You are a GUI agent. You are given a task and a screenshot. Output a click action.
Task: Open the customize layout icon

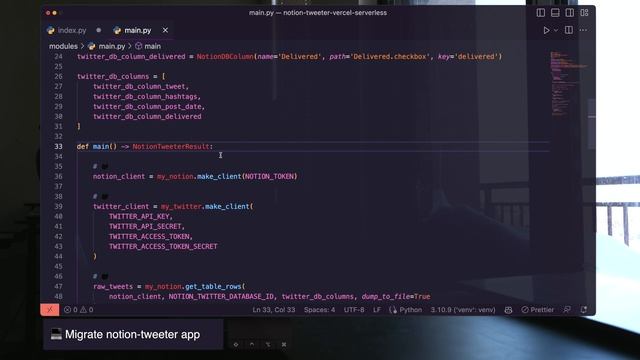584,13
